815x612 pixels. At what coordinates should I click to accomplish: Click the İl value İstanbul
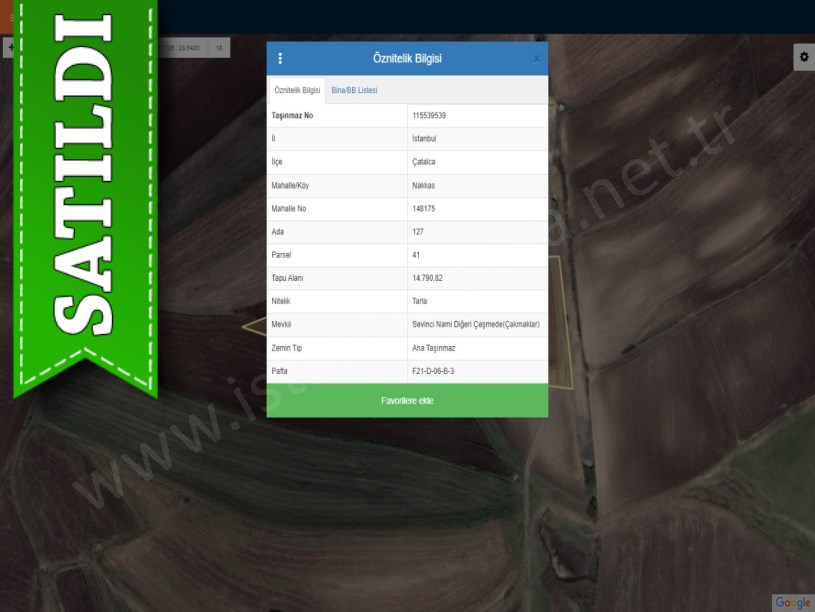424,139
